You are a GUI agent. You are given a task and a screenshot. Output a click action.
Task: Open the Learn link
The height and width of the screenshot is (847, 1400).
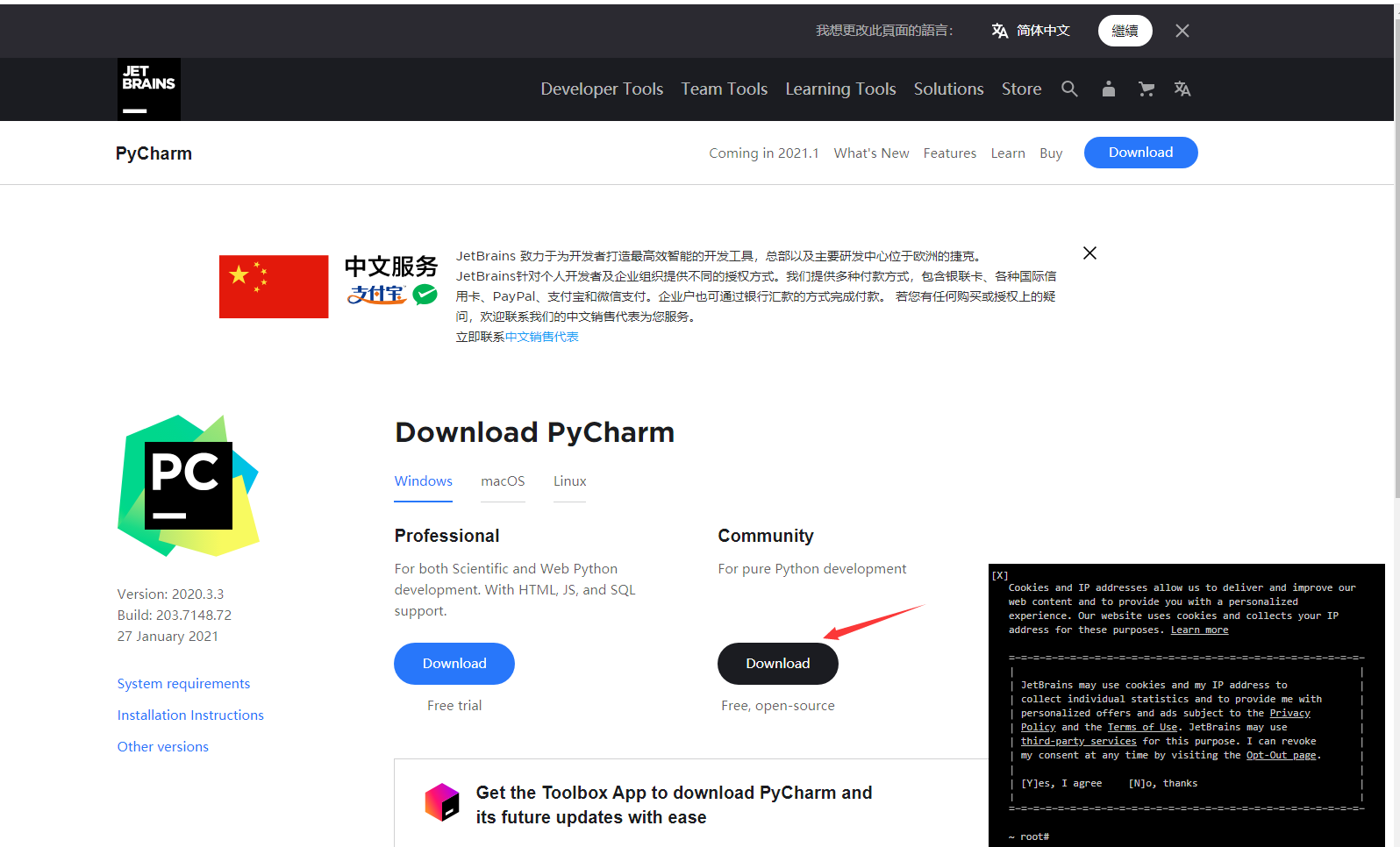coord(1008,153)
